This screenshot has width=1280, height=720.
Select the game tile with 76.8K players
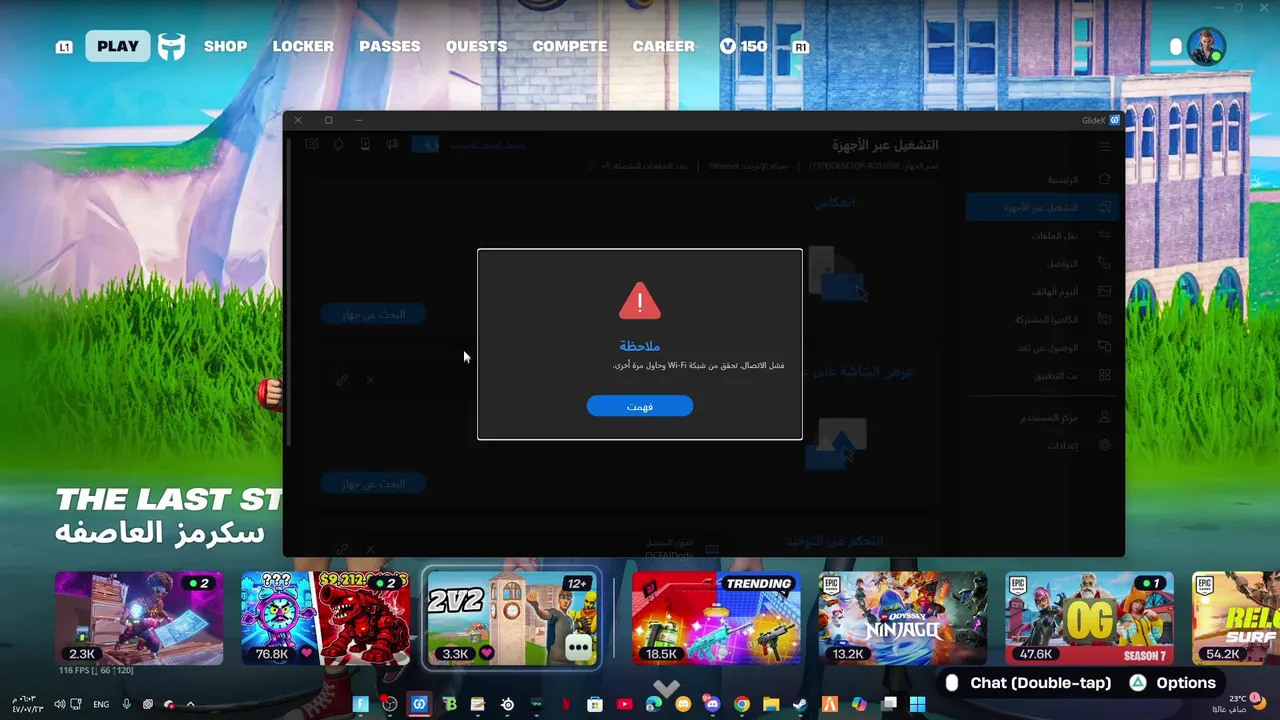click(x=325, y=618)
